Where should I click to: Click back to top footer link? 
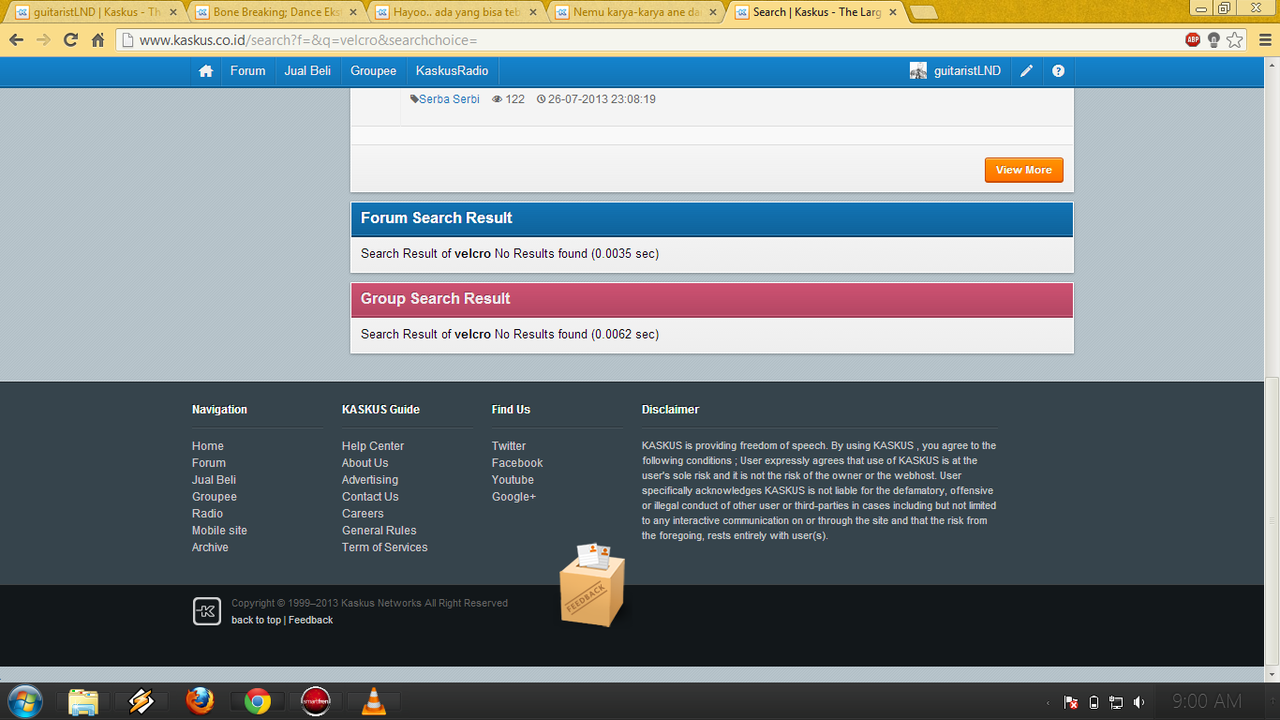pos(256,620)
